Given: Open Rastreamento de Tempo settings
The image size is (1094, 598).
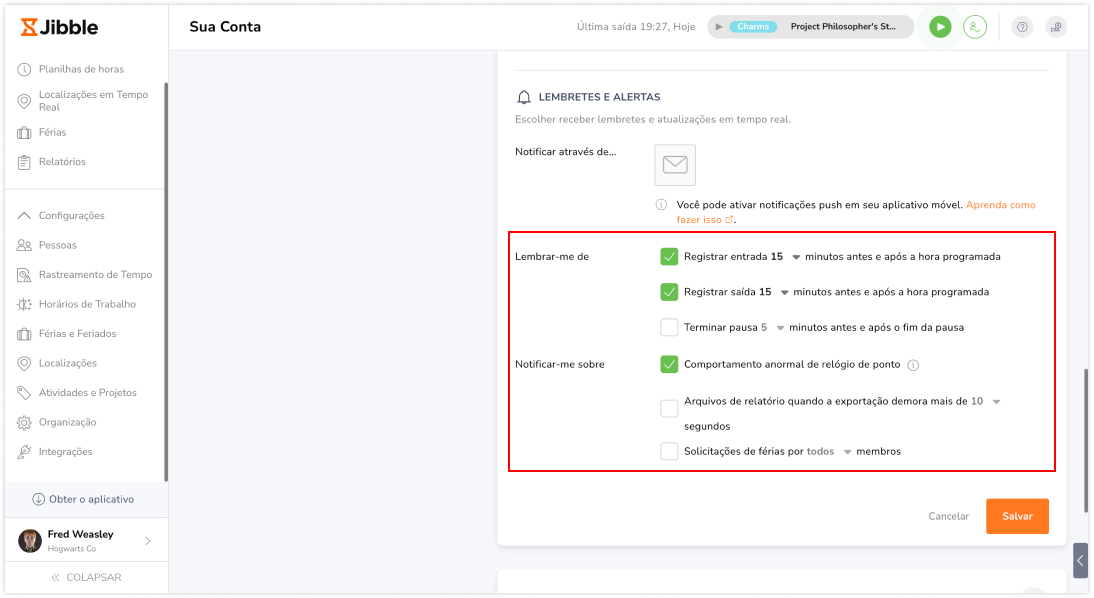Looking at the screenshot, I should (x=90, y=274).
